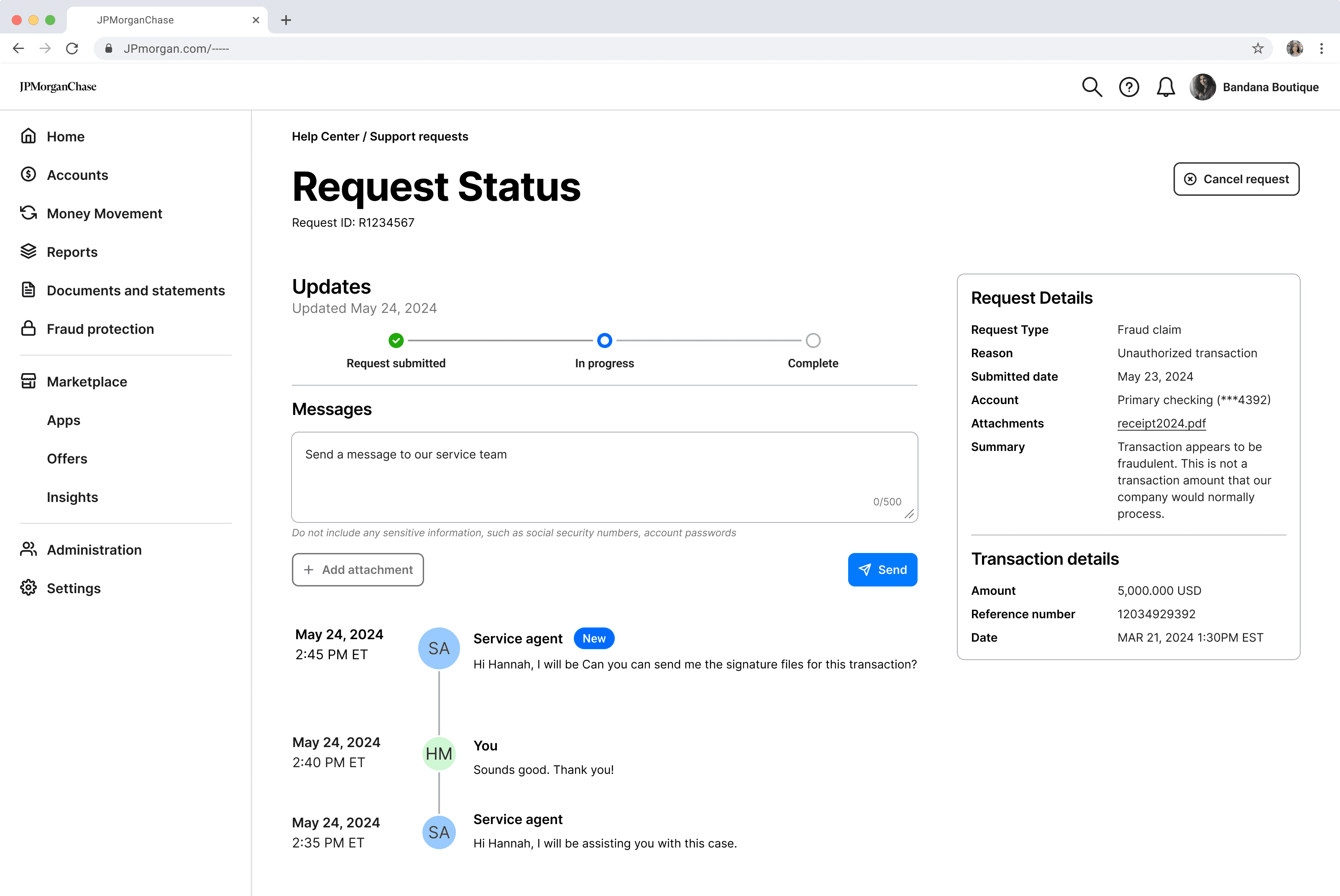The image size is (1340, 896).
Task: Click the Reports layers icon
Action: coord(28,251)
